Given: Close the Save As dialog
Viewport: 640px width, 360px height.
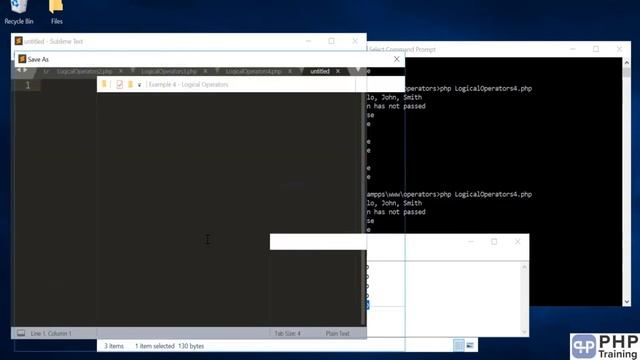Looking at the screenshot, I should (x=396, y=59).
